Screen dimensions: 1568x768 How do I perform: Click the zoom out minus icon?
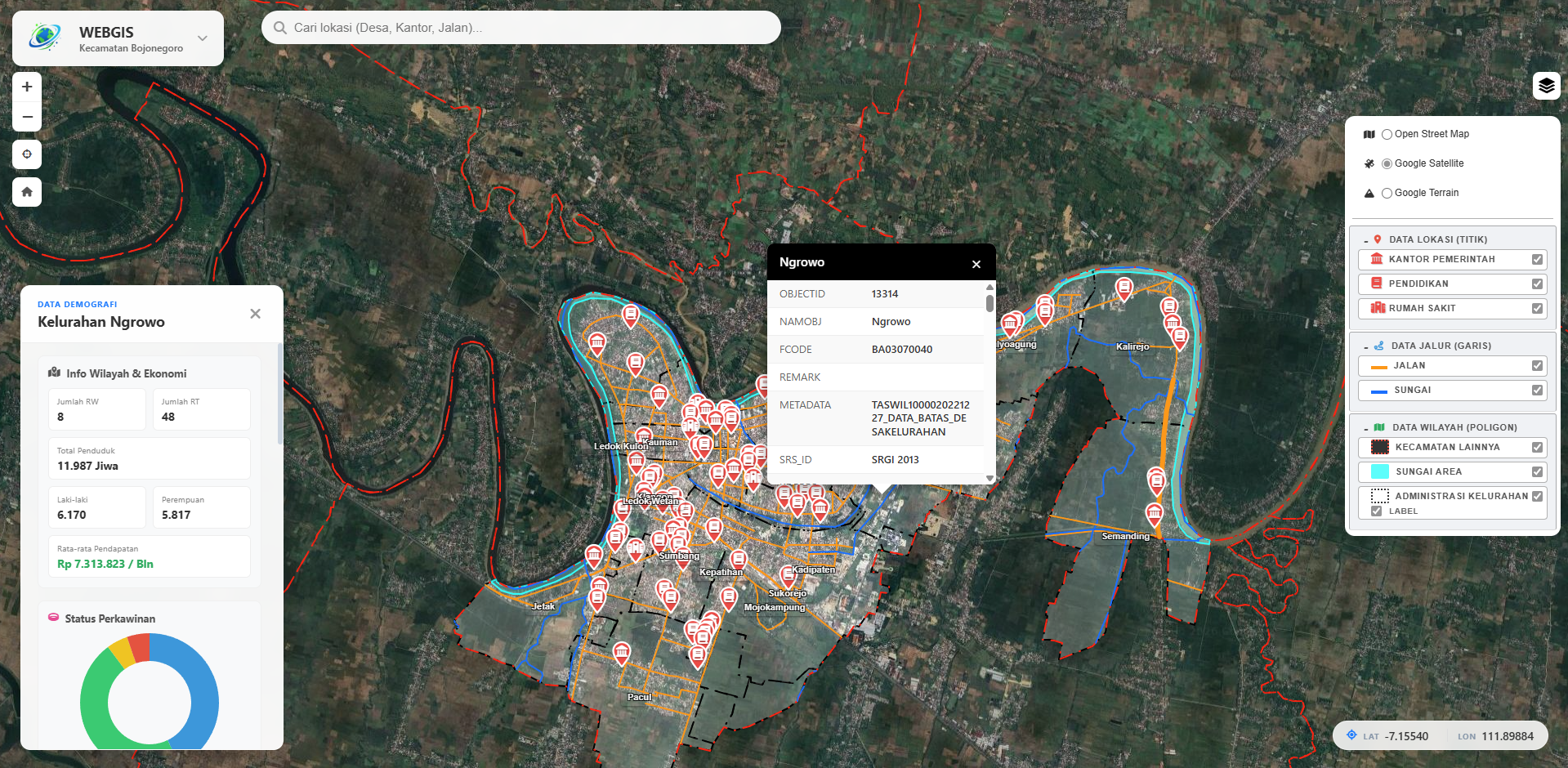[27, 117]
